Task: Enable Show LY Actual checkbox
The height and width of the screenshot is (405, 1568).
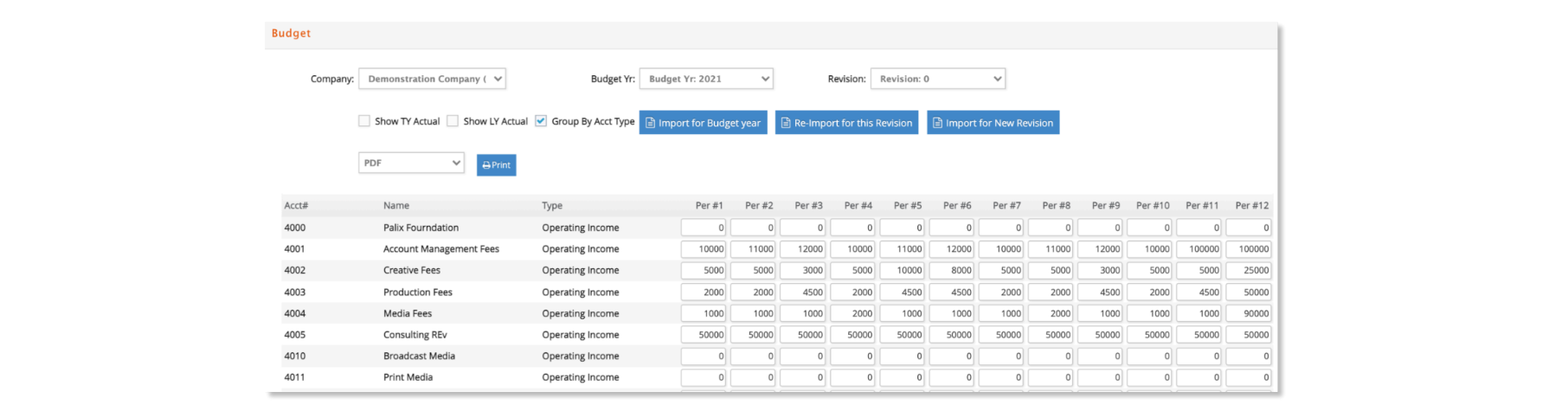Action: pyautogui.click(x=453, y=121)
